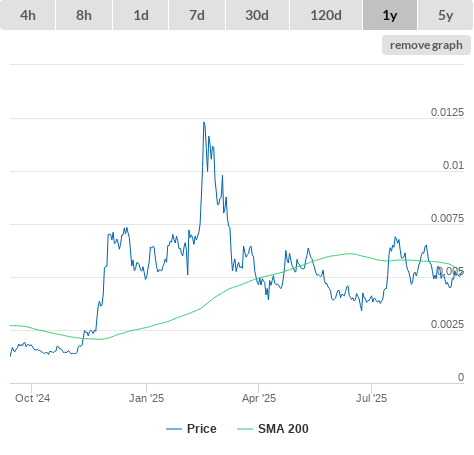Click the 0.01 y-axis value label
The height and width of the screenshot is (455, 474).
(x=453, y=165)
